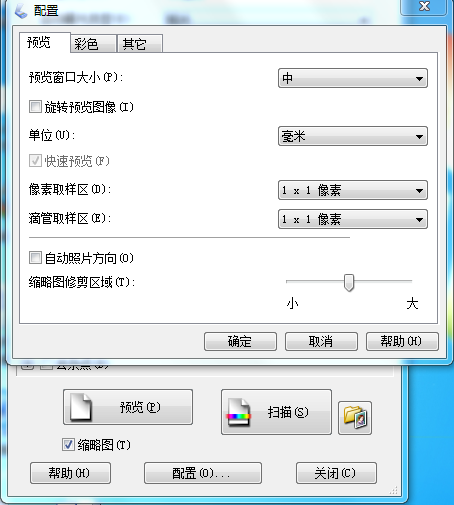Click the 取消 button
This screenshot has width=454, height=505.
321,341
